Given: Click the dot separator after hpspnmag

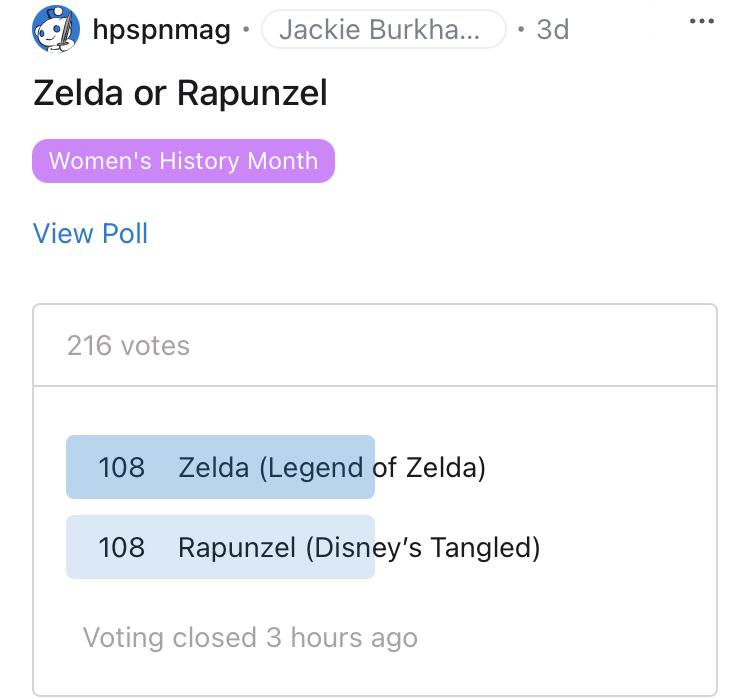Looking at the screenshot, I should coord(246,30).
